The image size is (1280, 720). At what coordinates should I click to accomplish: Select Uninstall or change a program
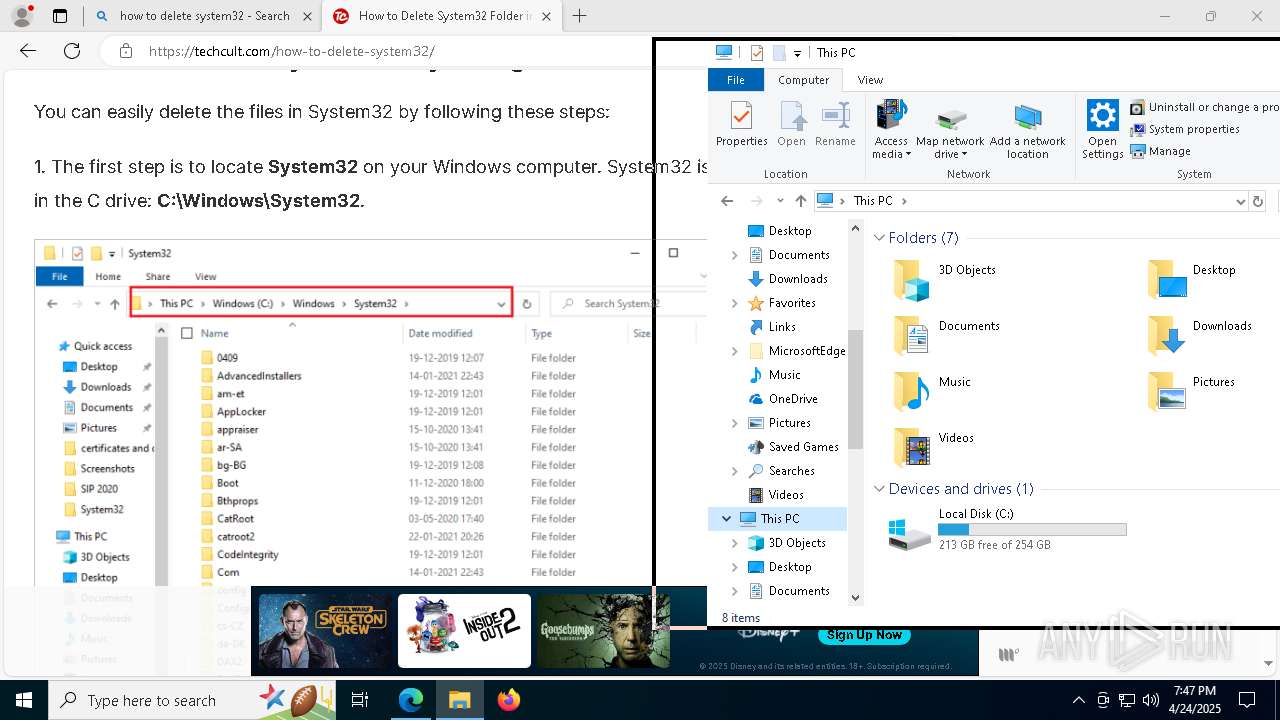pyautogui.click(x=1205, y=107)
